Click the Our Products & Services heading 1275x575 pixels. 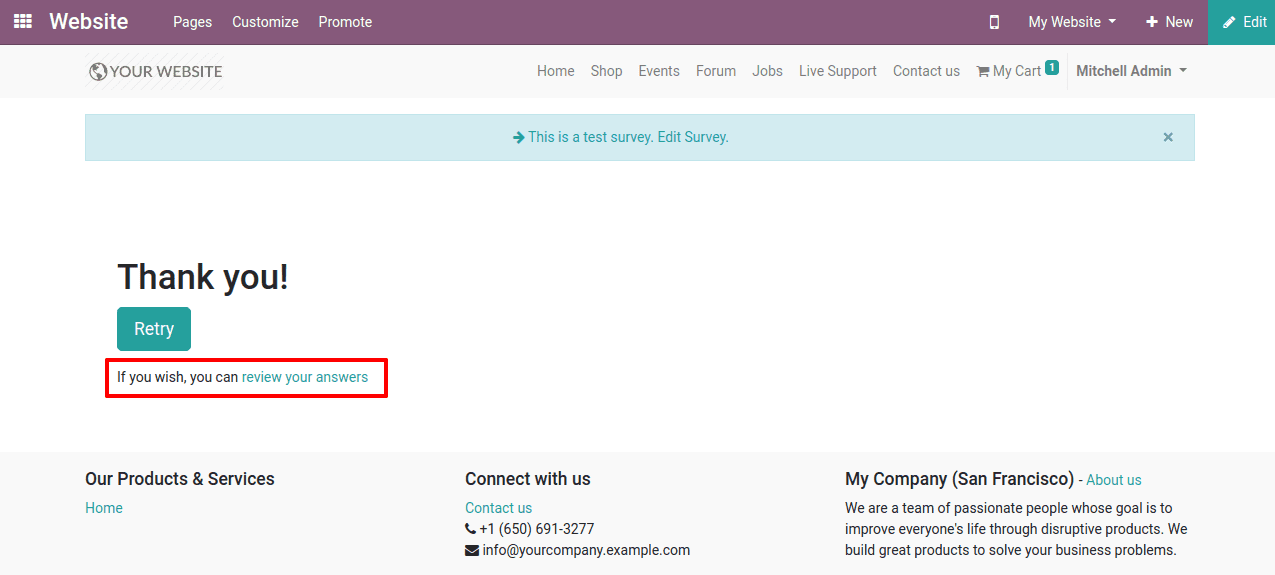[180, 479]
